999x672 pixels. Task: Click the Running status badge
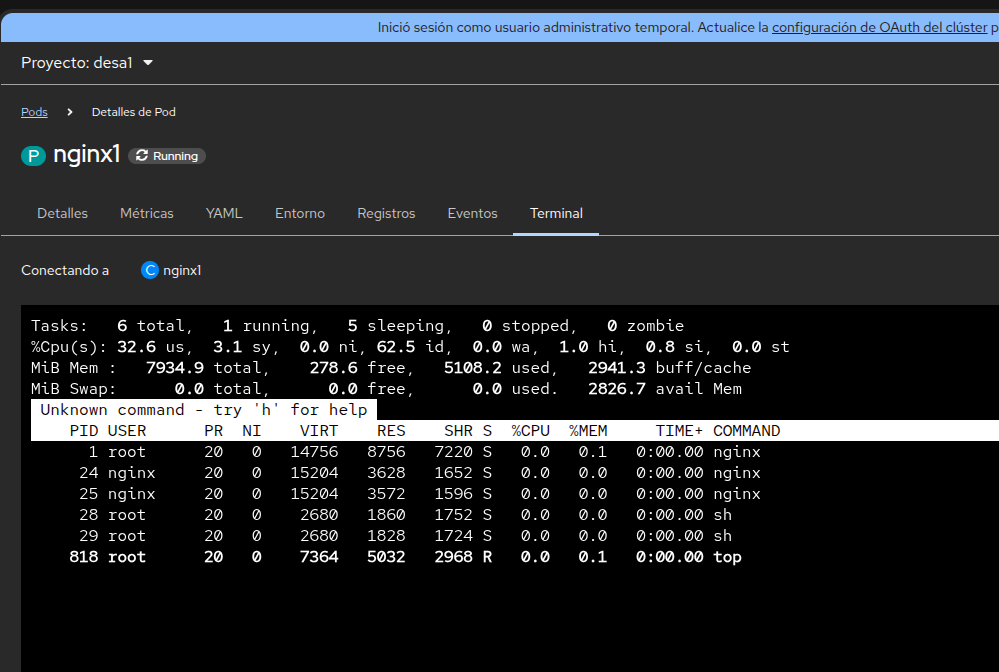(x=167, y=156)
